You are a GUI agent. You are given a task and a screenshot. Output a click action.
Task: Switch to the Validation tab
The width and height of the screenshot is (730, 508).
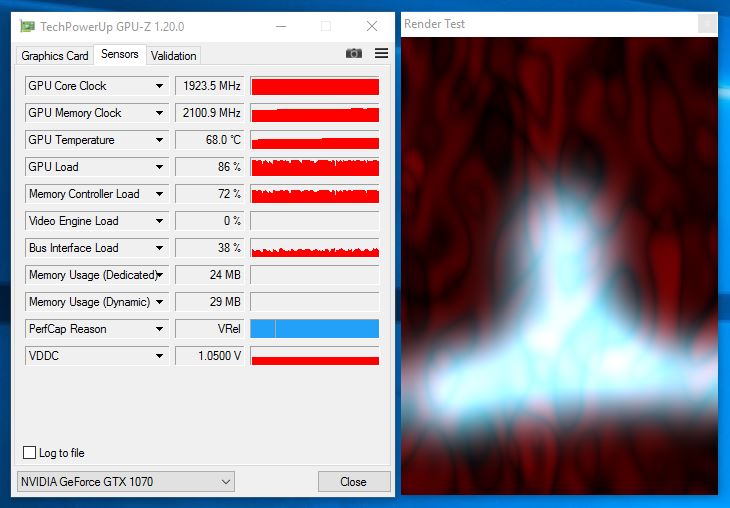[x=173, y=56]
